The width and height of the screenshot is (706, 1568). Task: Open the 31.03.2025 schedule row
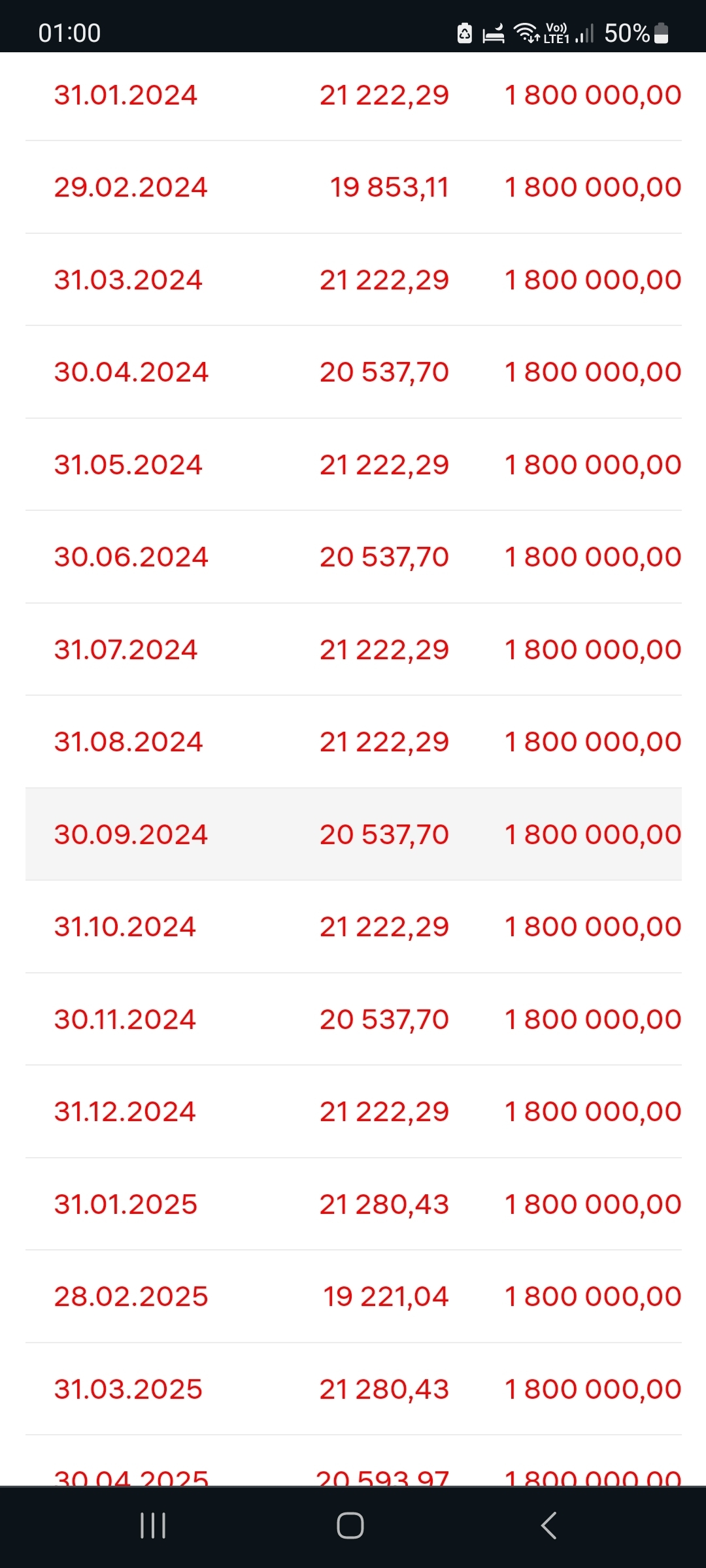pyautogui.click(x=353, y=1389)
